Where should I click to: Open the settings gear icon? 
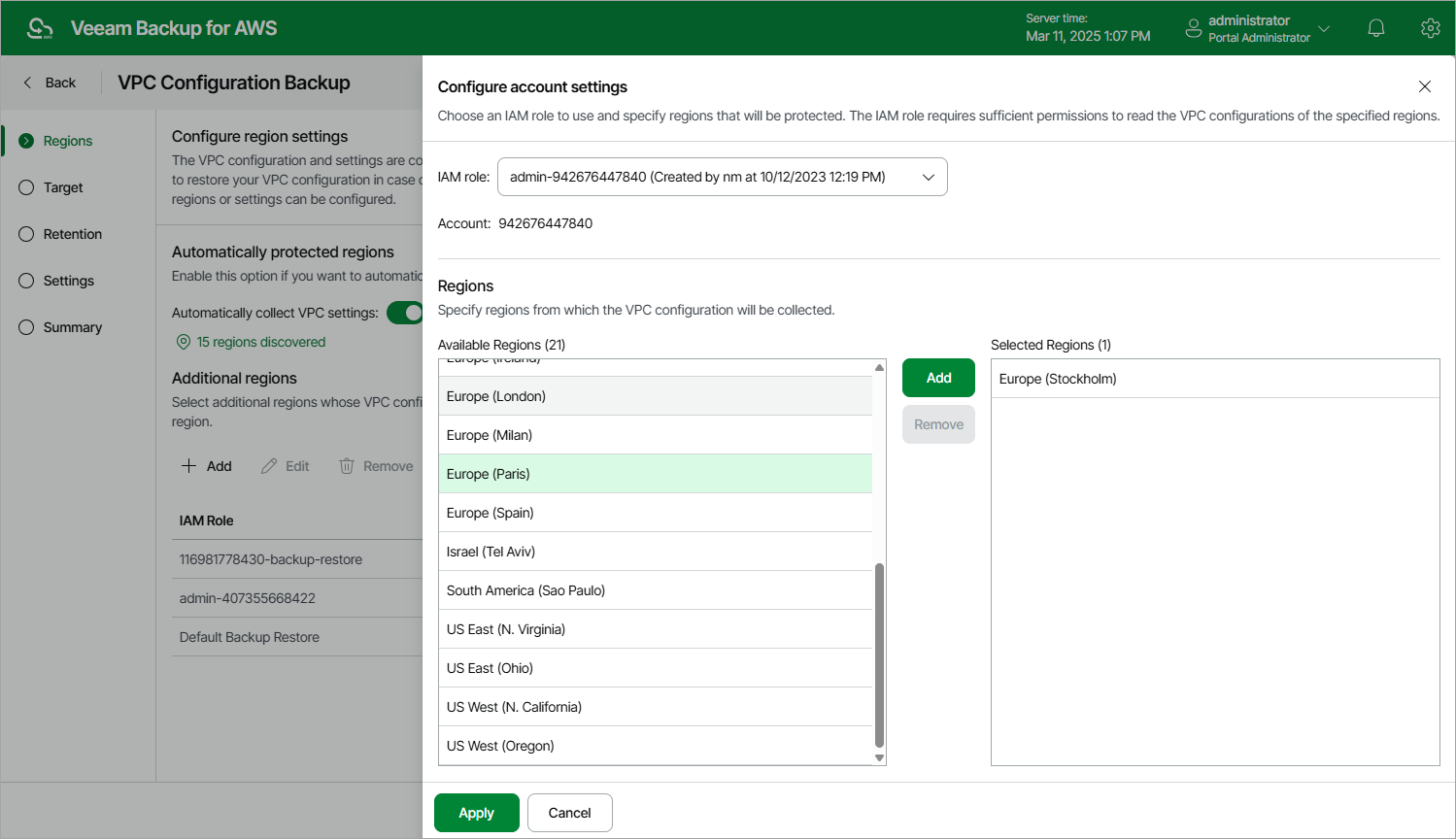[1430, 28]
